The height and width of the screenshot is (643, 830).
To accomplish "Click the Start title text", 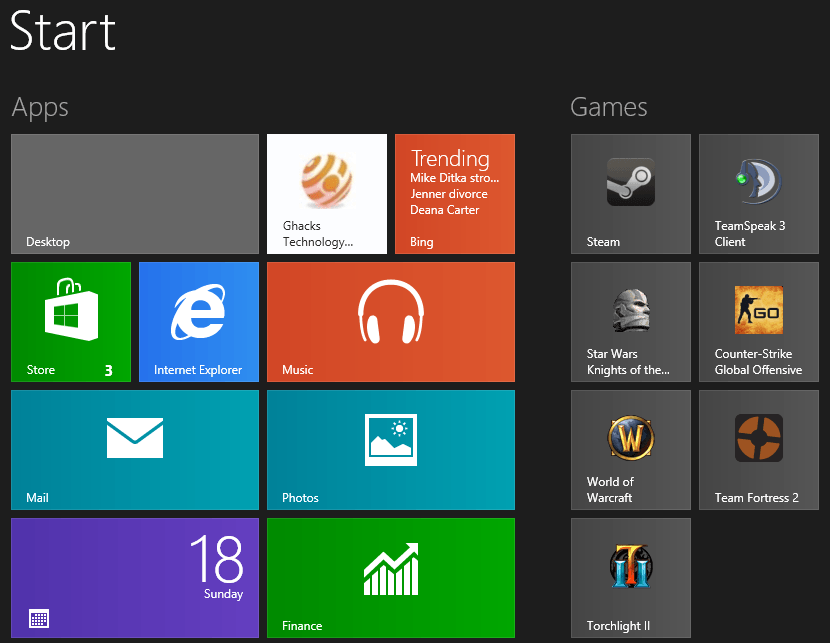I will tap(62, 32).
